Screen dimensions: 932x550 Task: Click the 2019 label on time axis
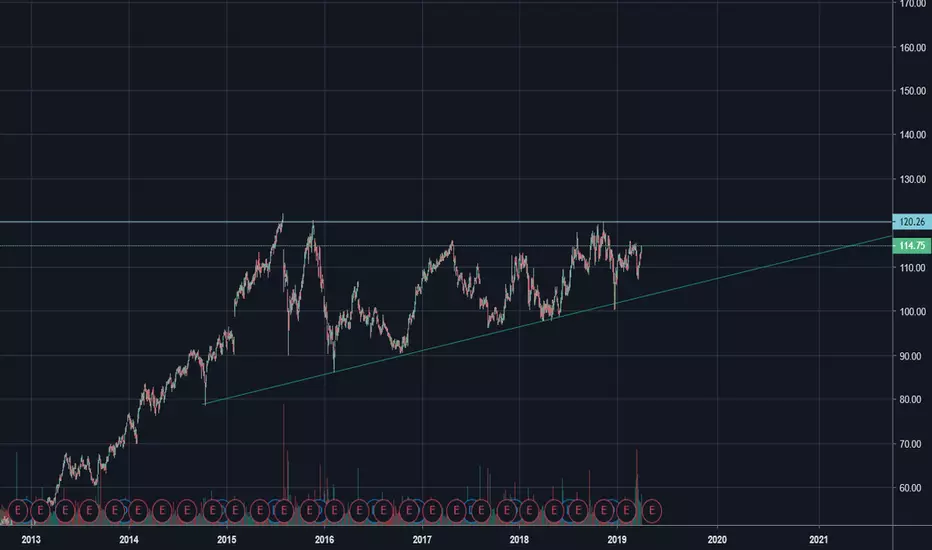click(x=617, y=540)
